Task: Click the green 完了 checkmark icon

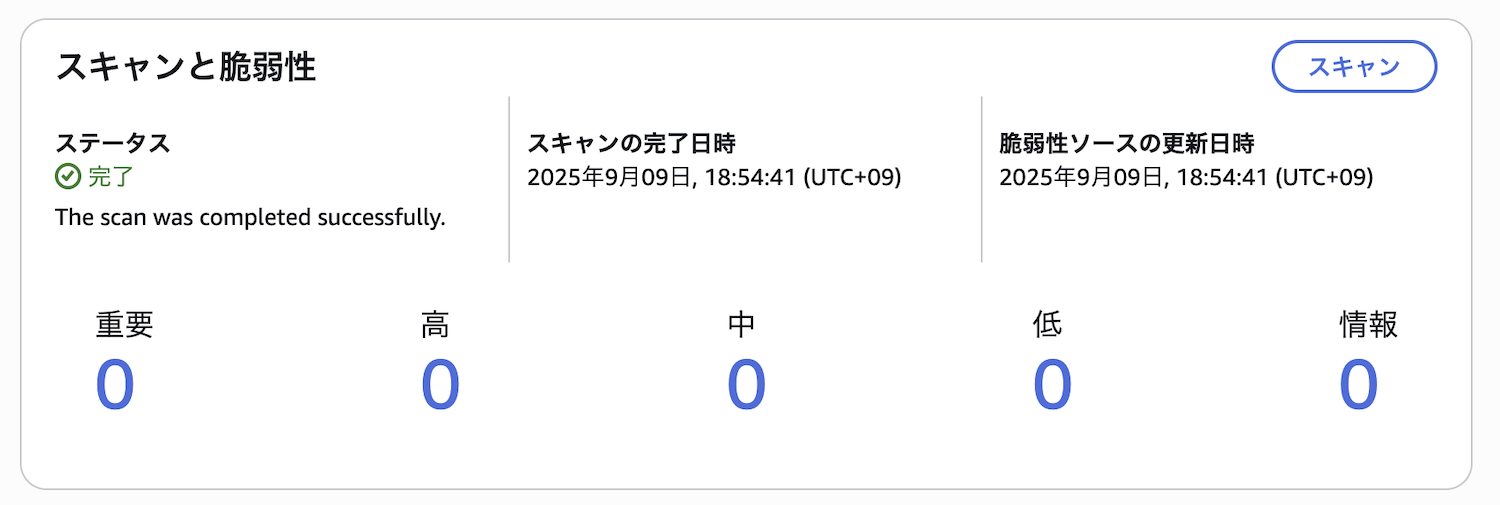Action: click(x=67, y=177)
